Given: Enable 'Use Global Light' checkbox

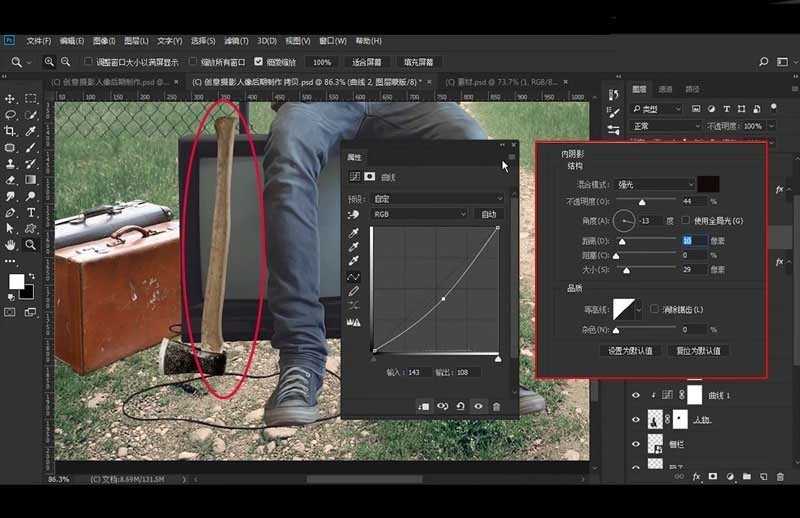Looking at the screenshot, I should click(x=685, y=220).
